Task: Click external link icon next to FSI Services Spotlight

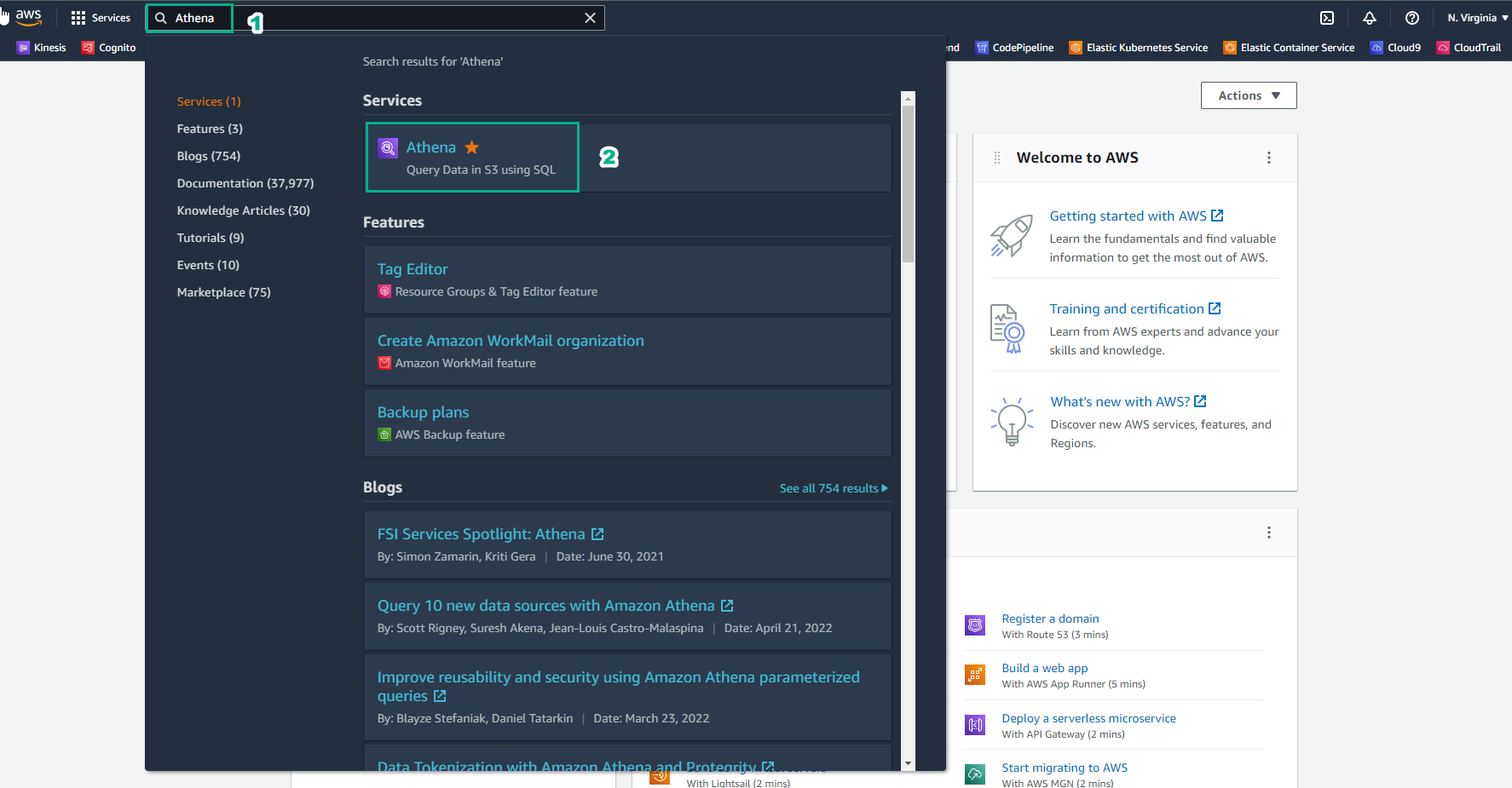Action: 597,534
